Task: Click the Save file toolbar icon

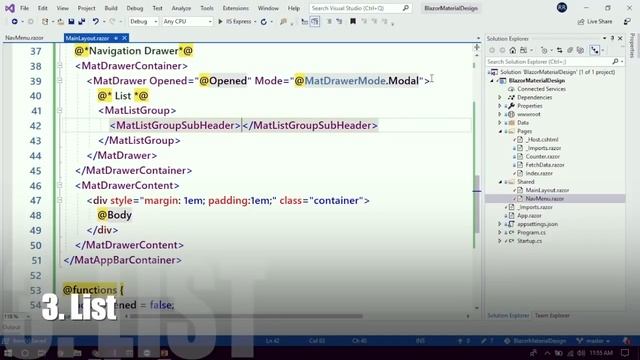Action: (71, 22)
